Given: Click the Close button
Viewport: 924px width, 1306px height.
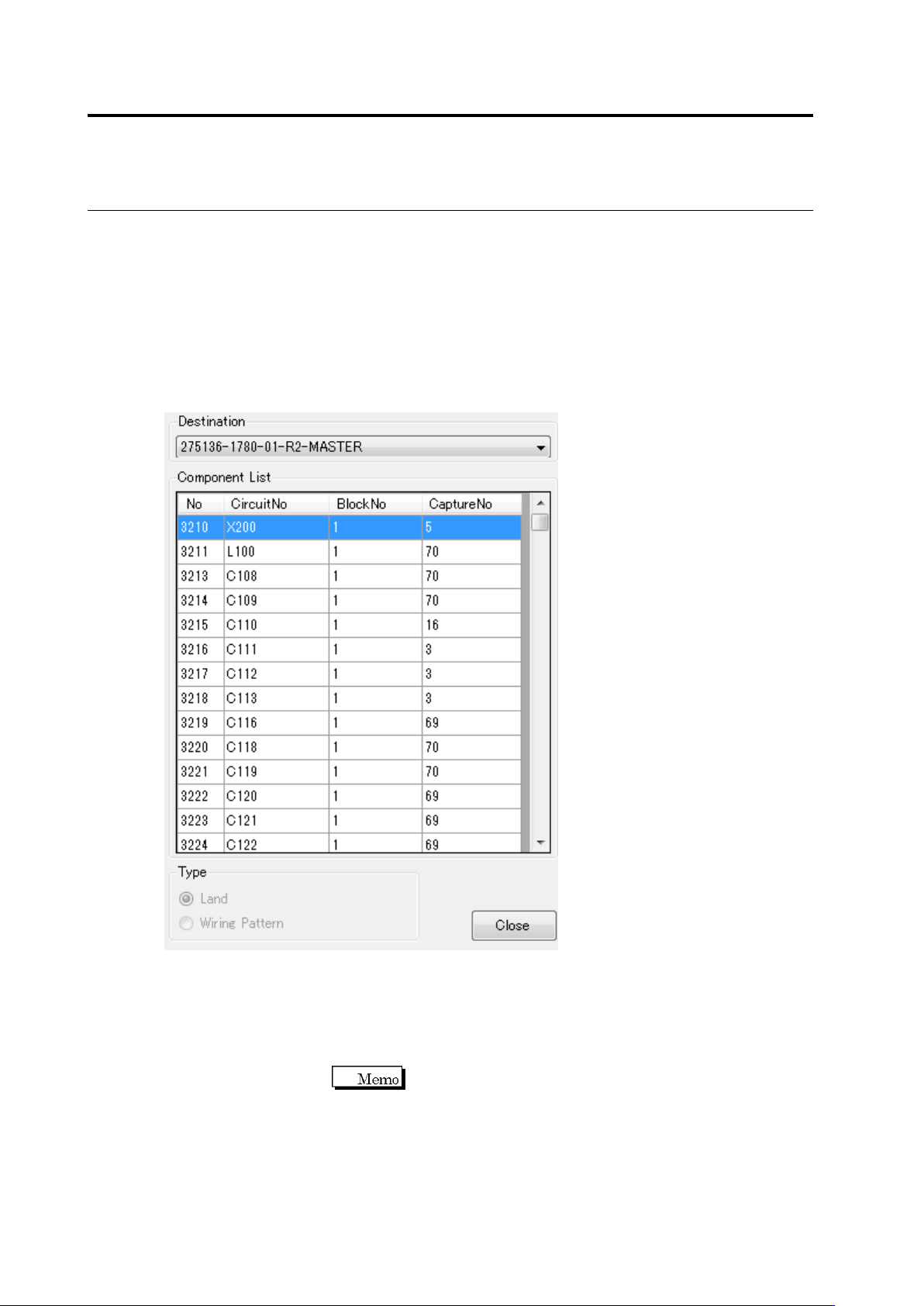Looking at the screenshot, I should tap(514, 925).
